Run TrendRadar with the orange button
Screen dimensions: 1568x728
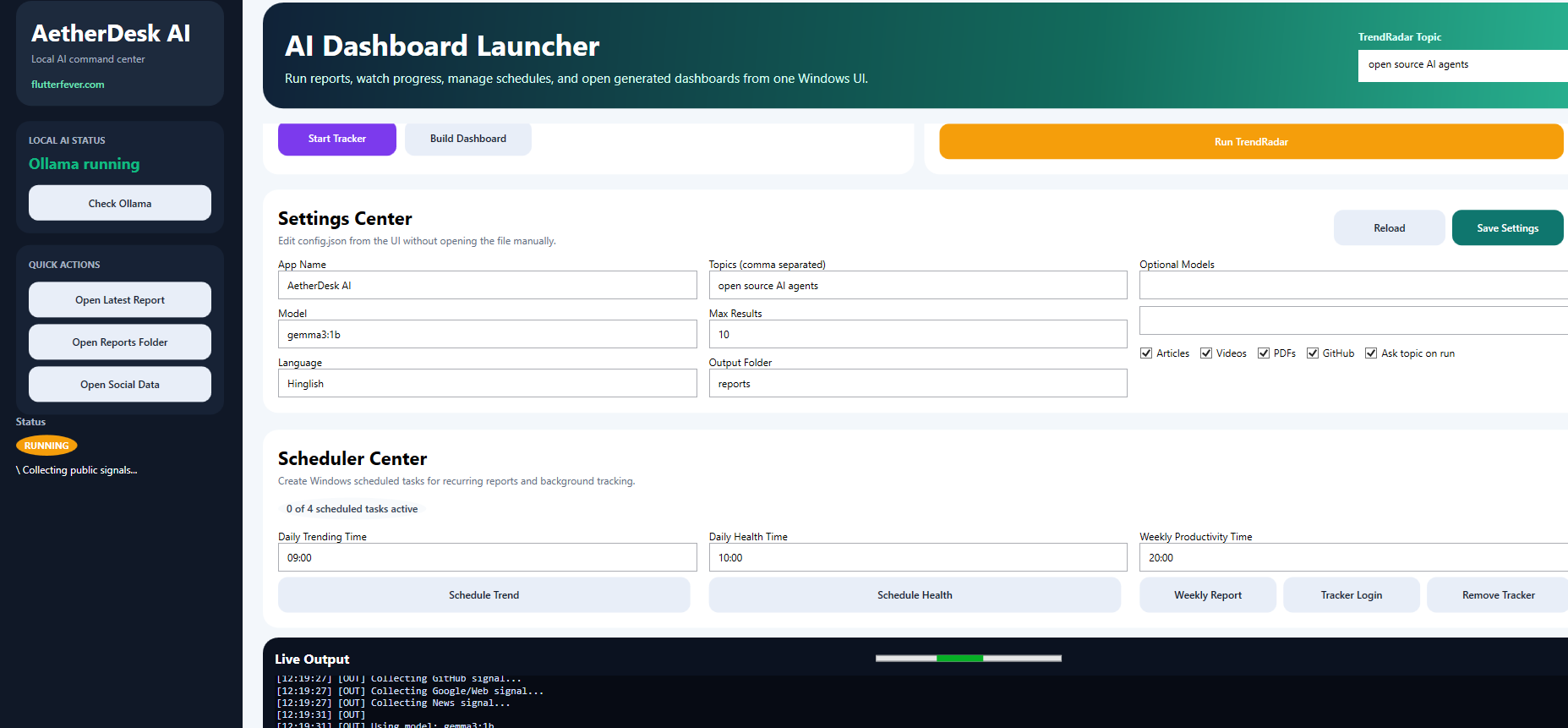point(1251,142)
